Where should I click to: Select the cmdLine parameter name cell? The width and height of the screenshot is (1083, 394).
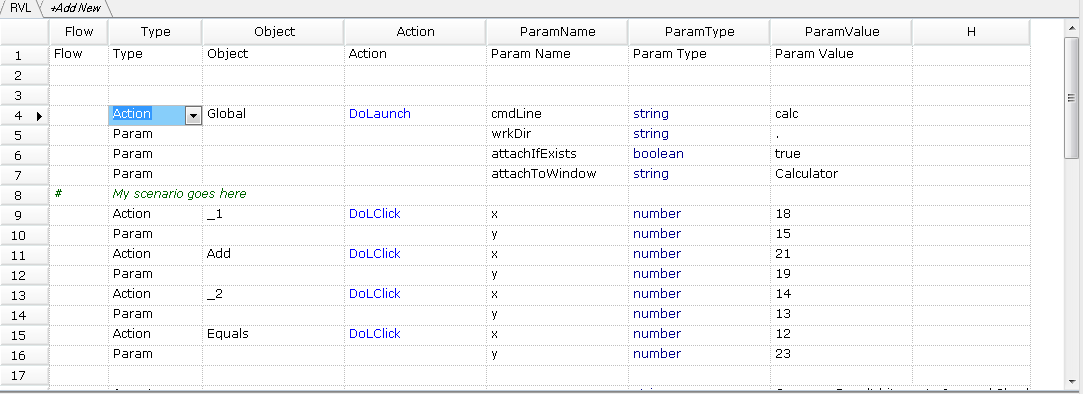point(557,114)
